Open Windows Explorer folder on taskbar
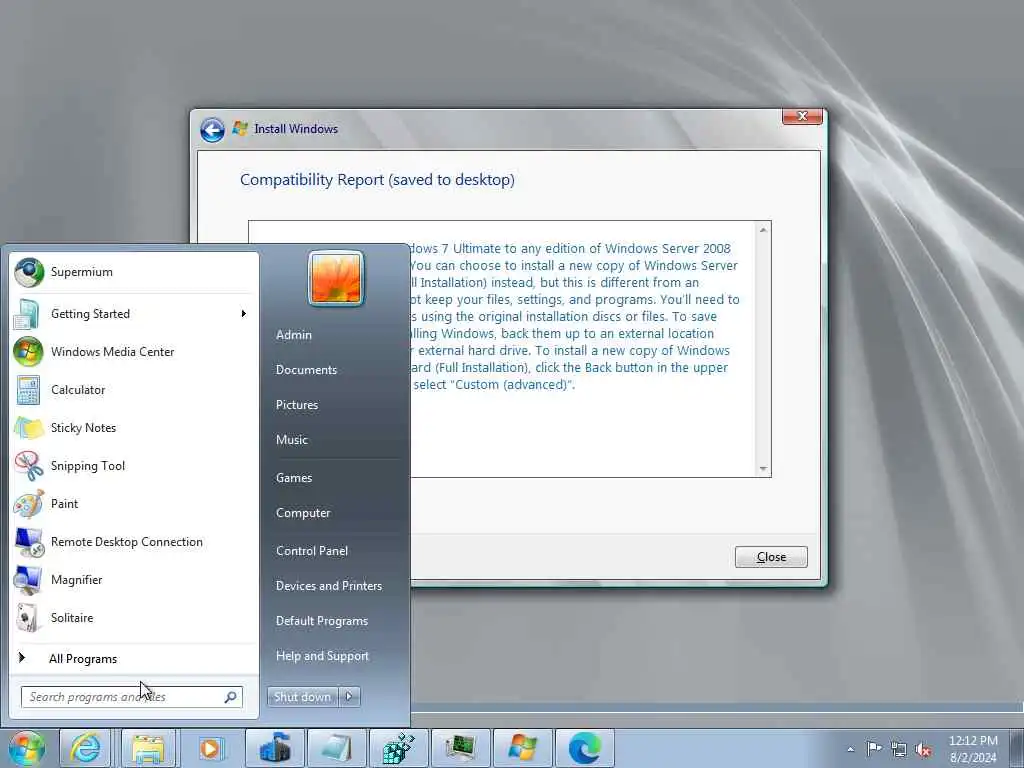Screen dimensions: 1024x768 point(149,748)
